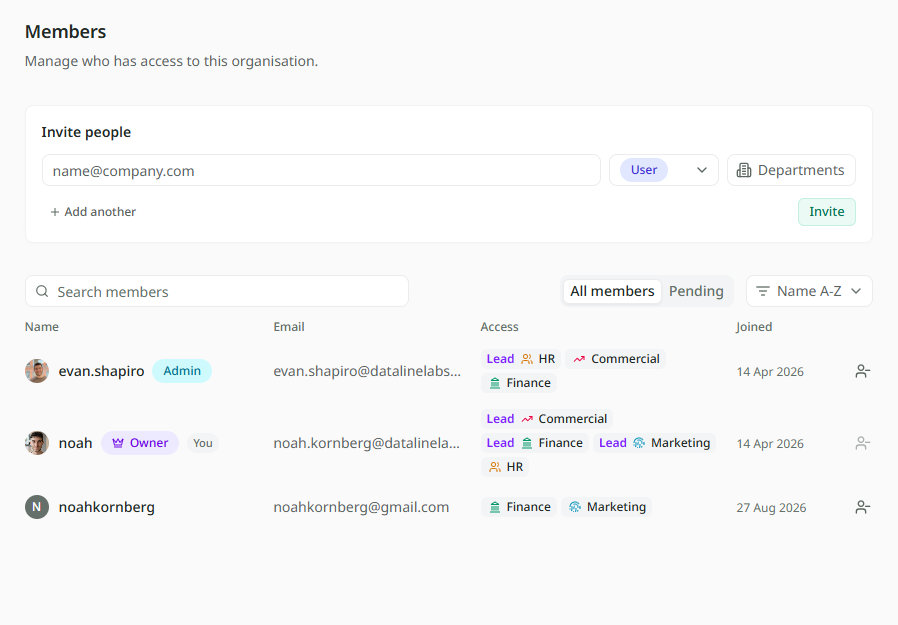
Task: Click the N avatar for noahkornberg
Action: click(37, 507)
